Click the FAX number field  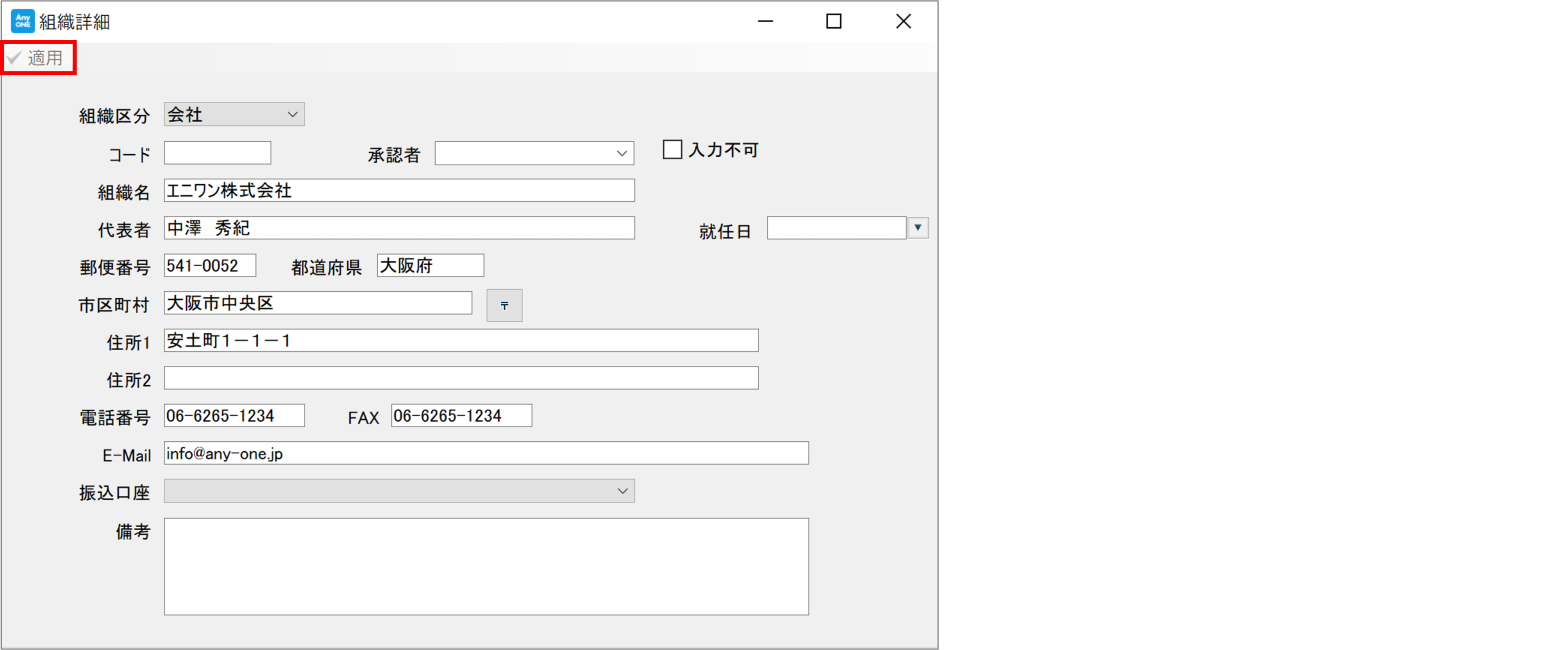tap(461, 416)
